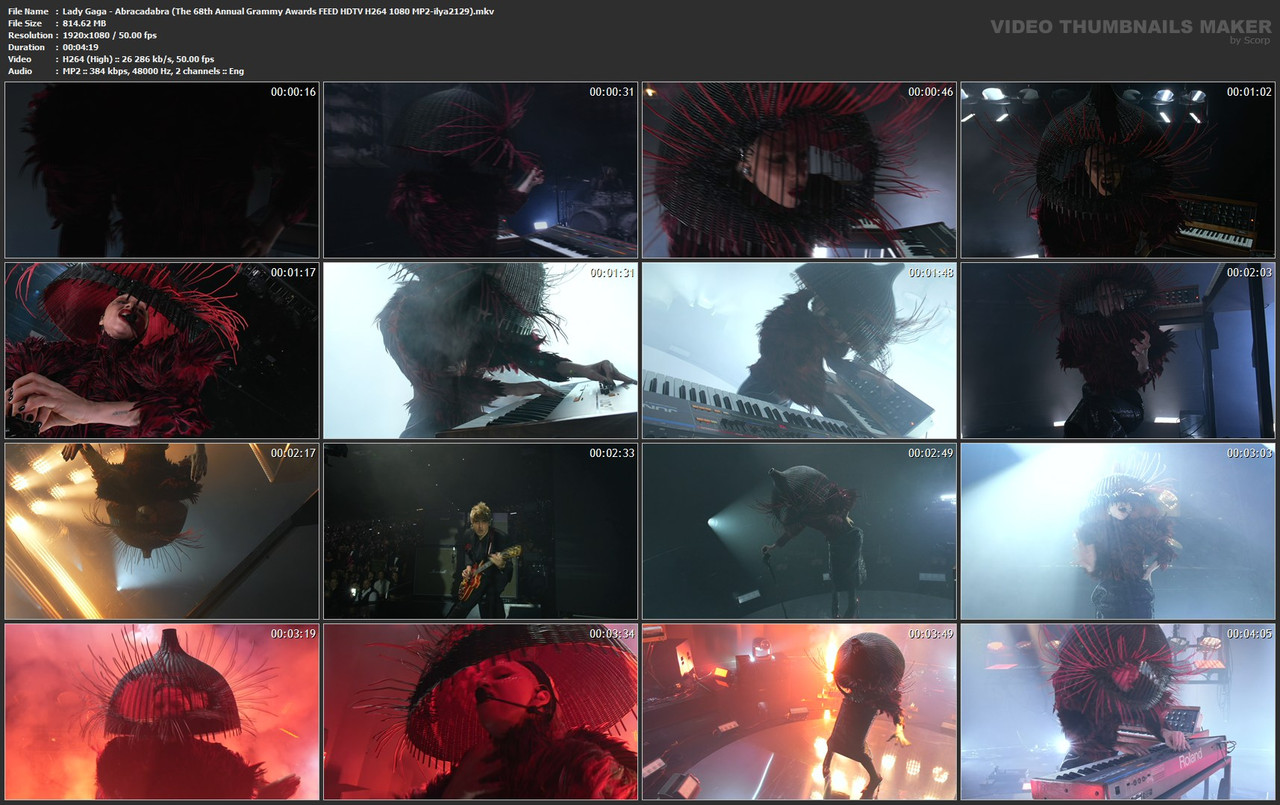
Task: View the close-up frame at 00:03:34
Action: point(480,712)
